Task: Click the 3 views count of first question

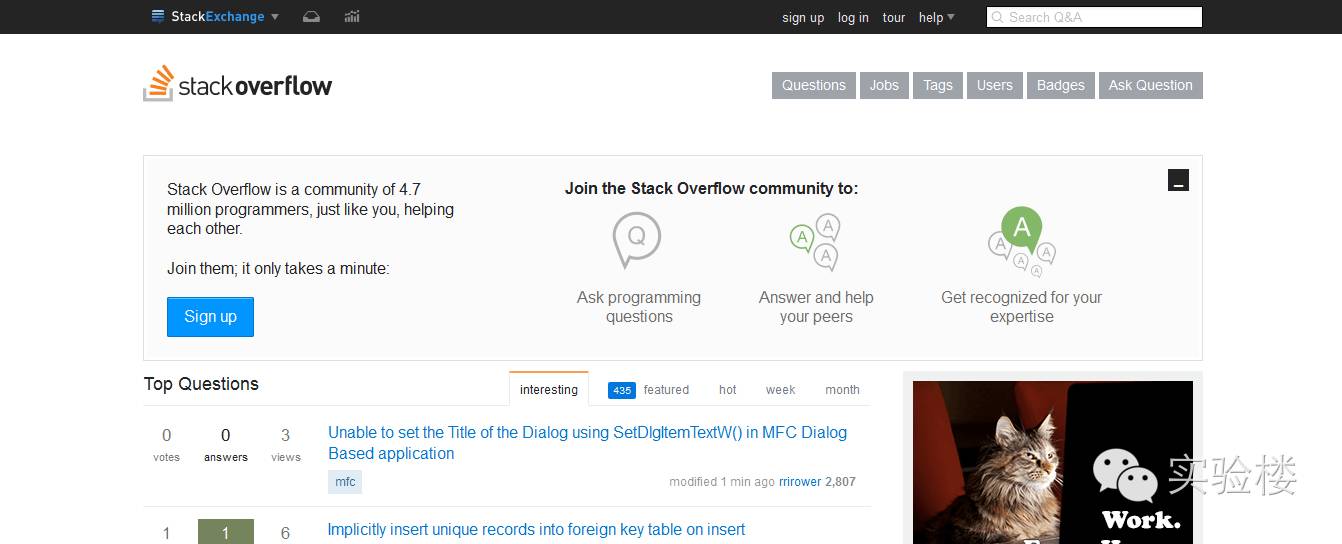Action: [285, 444]
